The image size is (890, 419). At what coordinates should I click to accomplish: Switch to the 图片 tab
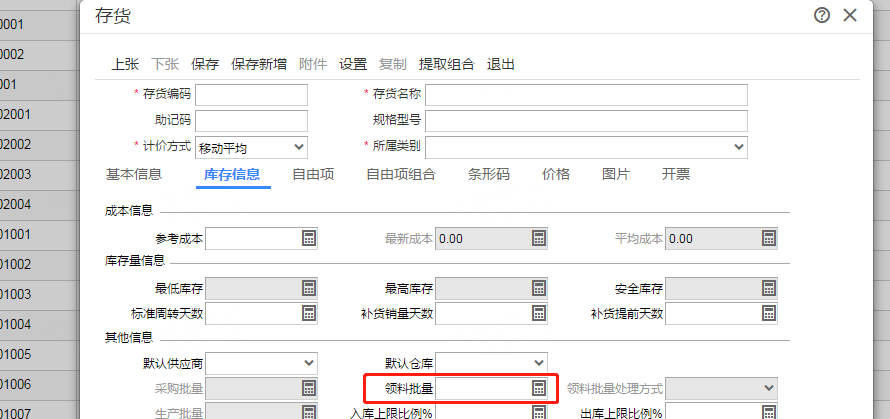pyautogui.click(x=616, y=174)
